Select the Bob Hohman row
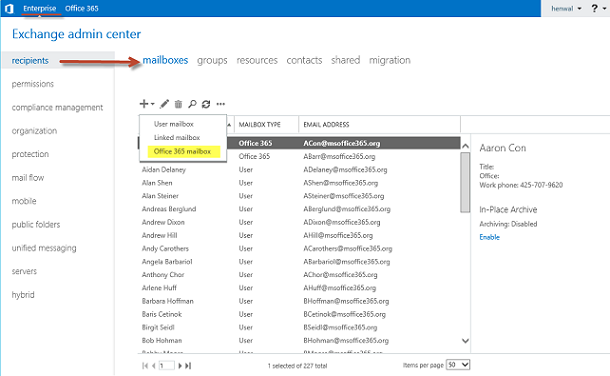Screen dimensions: 610x376 [x=299, y=341]
